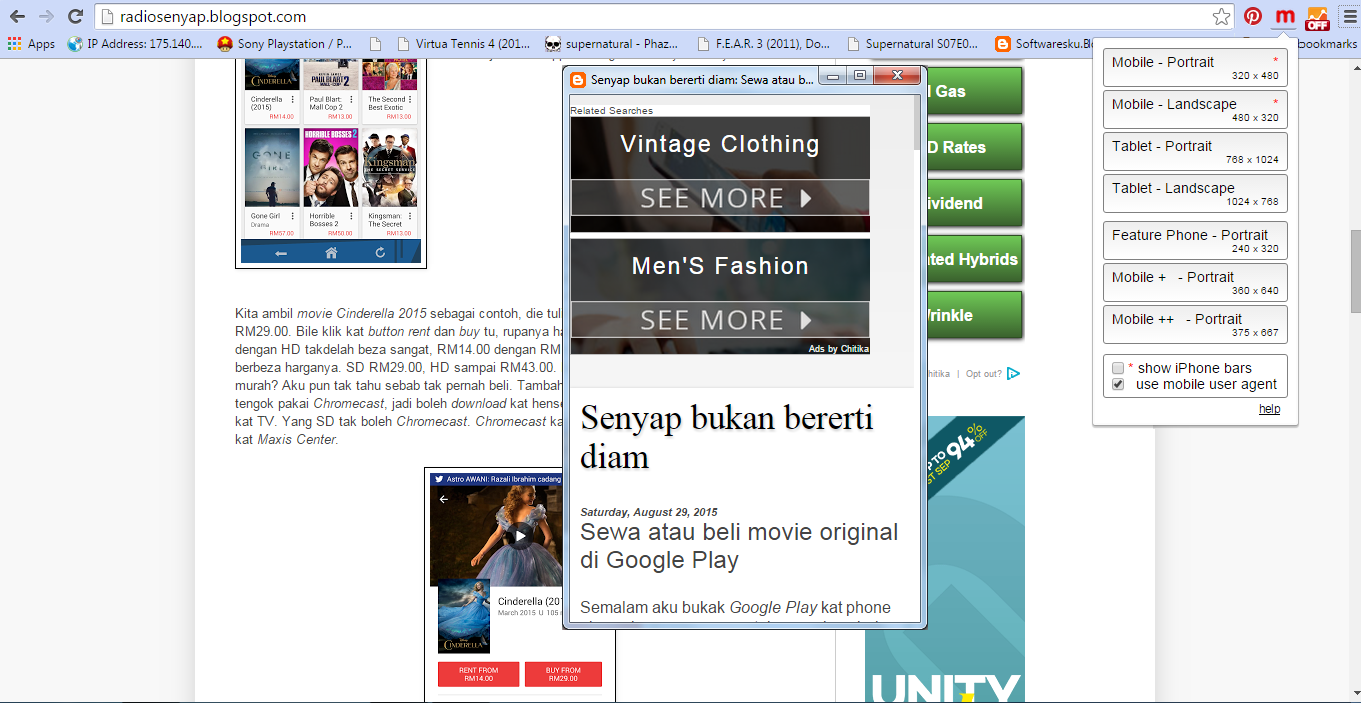The width and height of the screenshot is (1361, 703).
Task: Click the Gone Girl movie thumbnail
Action: coord(272,167)
